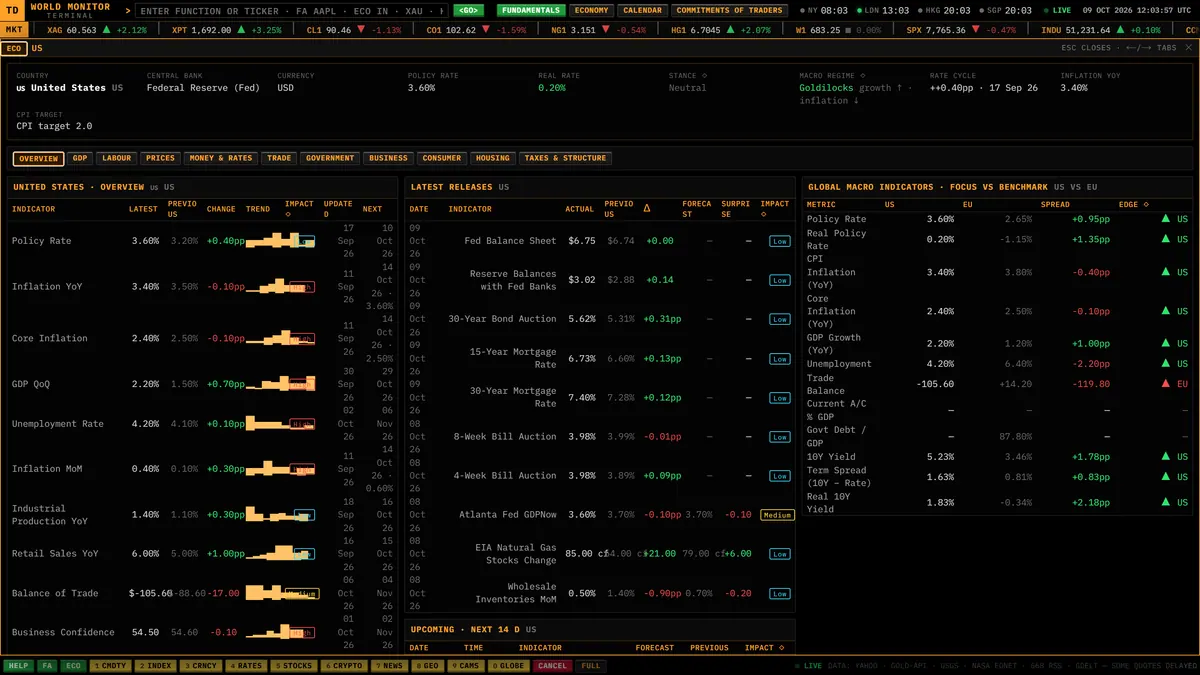Switch to the Prices tab
The width and height of the screenshot is (1200, 675).
click(160, 158)
